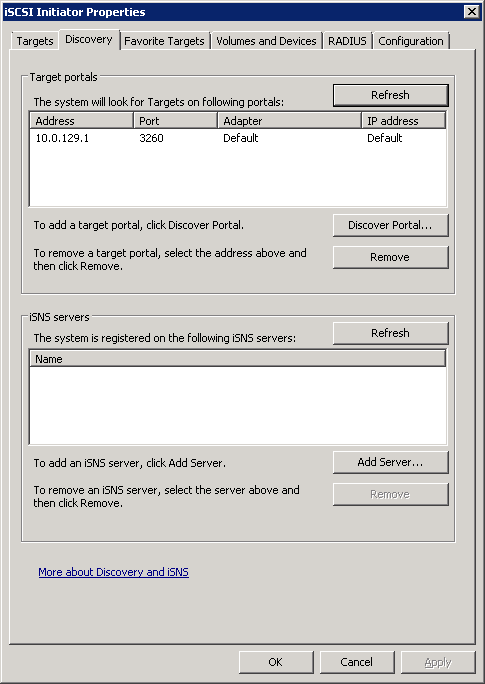Go to the RADIUS tab

(x=347, y=41)
